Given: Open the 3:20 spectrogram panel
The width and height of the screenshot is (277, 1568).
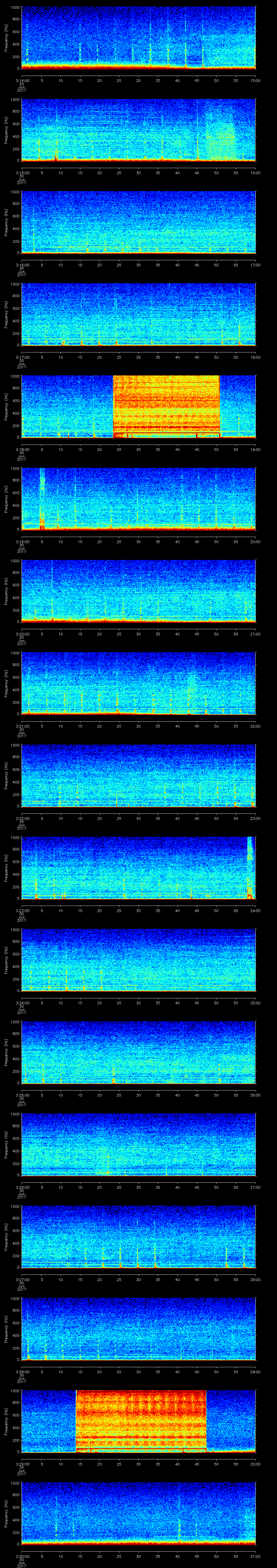Looking at the screenshot, I should [x=138, y=590].
